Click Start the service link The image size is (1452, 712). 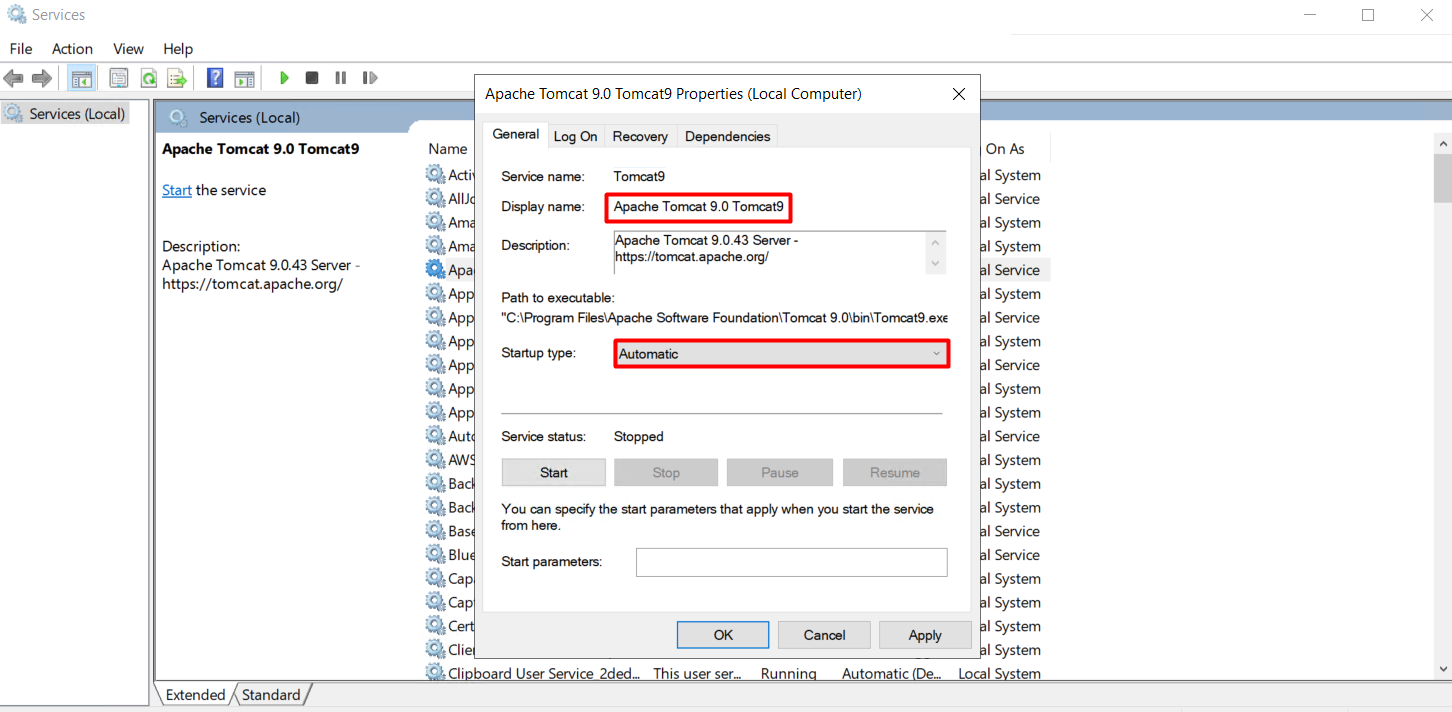pyautogui.click(x=176, y=189)
